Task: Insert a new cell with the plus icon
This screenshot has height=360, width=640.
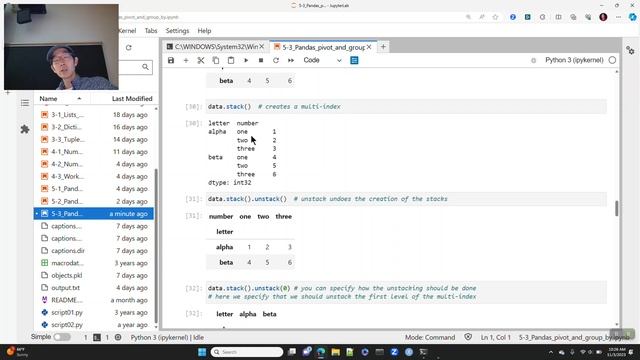Action: click(186, 60)
